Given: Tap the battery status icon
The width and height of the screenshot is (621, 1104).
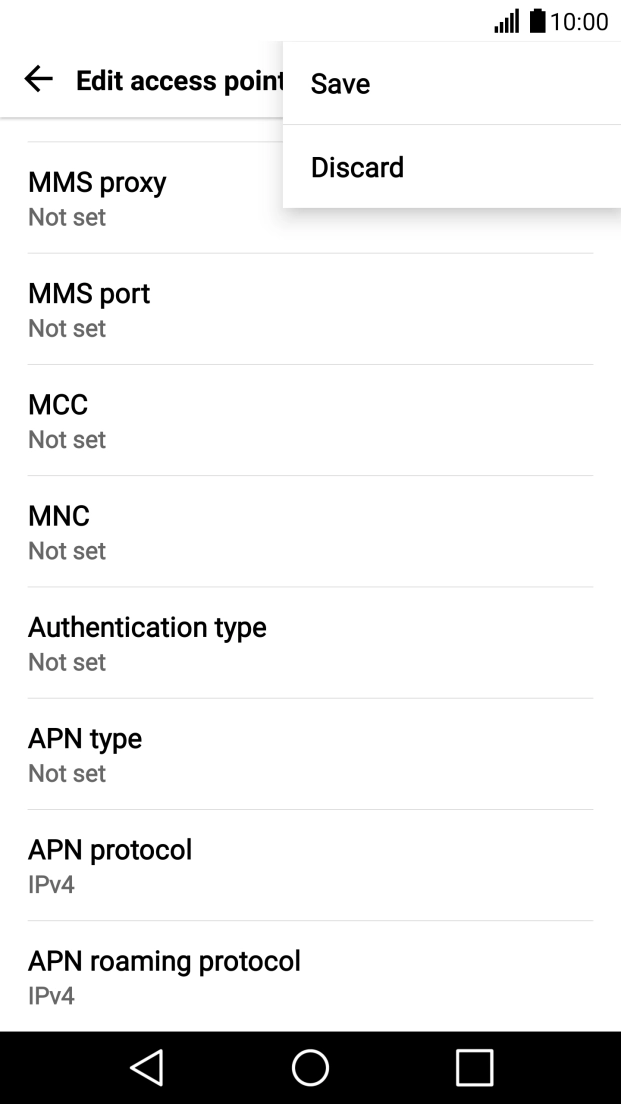Looking at the screenshot, I should pos(538,21).
